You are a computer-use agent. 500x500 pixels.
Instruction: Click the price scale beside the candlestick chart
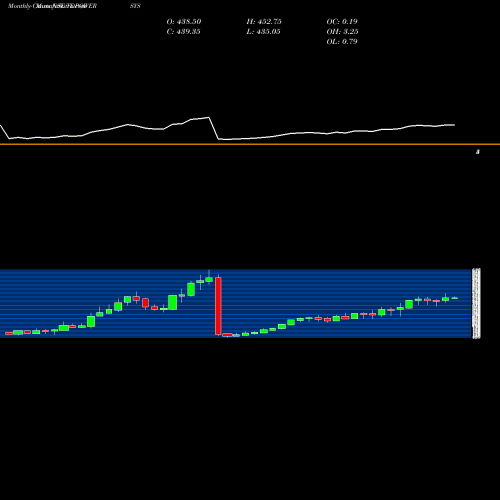click(x=476, y=303)
